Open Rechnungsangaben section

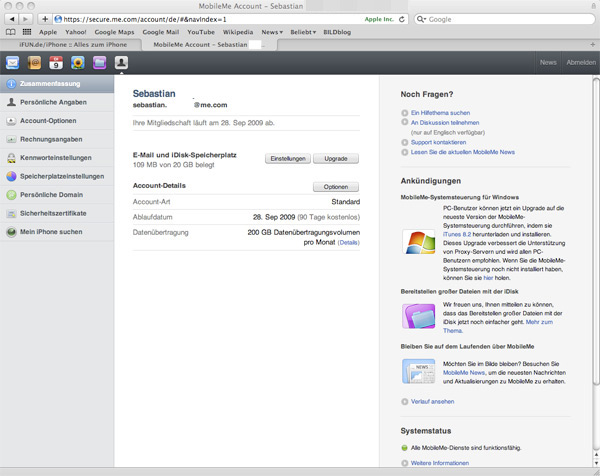(x=57, y=139)
